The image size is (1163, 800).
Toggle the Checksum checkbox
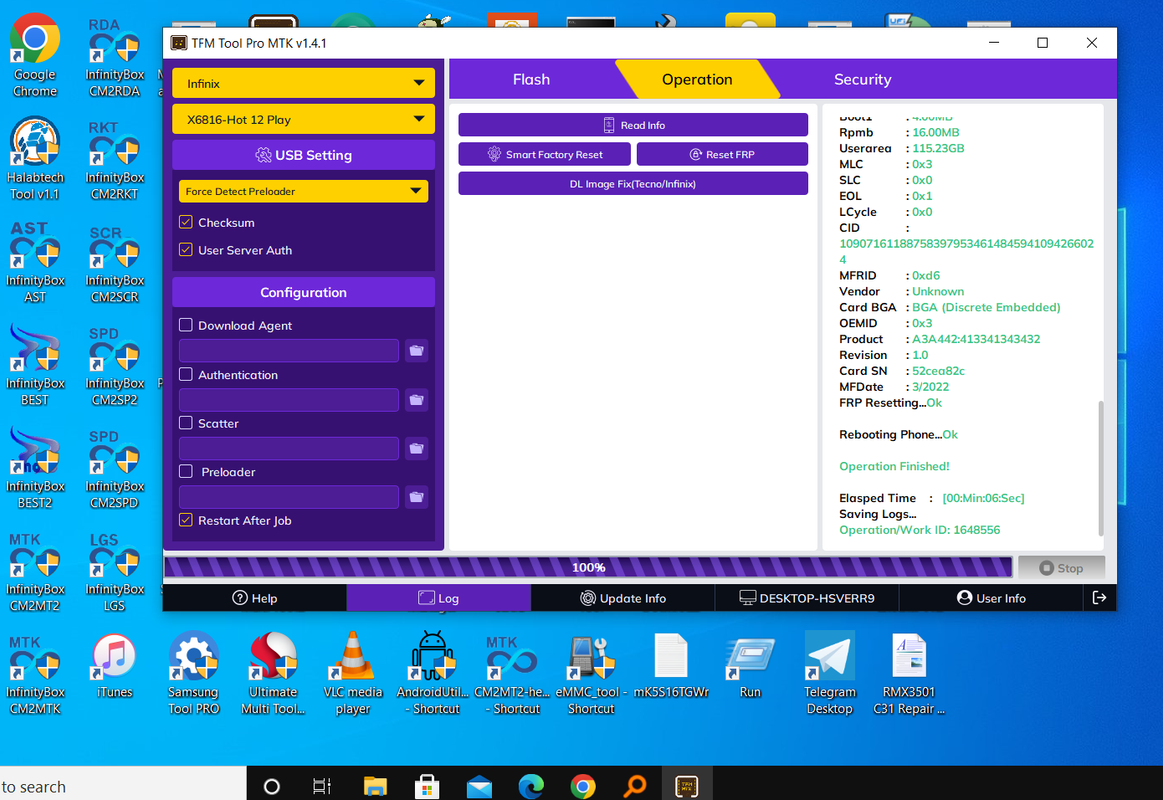pos(186,222)
